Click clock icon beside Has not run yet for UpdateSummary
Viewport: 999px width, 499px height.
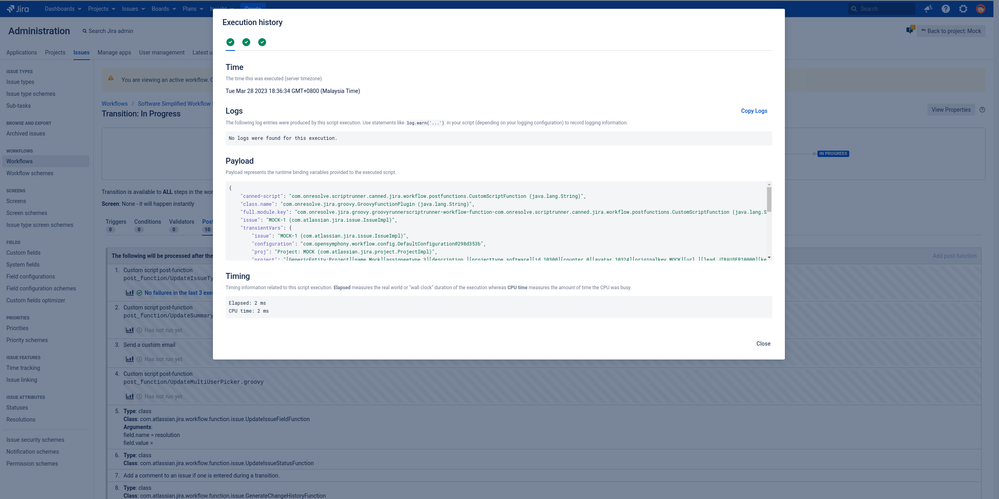coord(140,330)
